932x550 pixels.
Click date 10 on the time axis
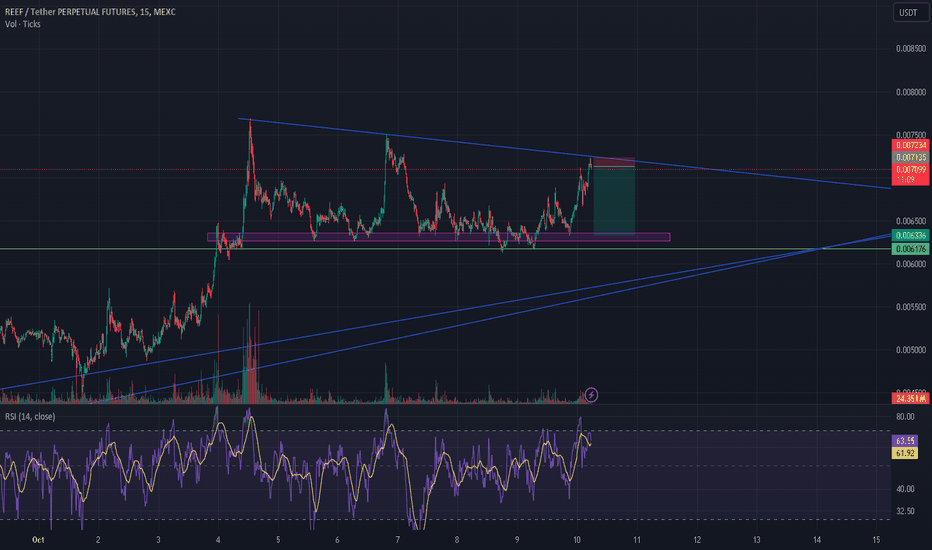point(577,540)
